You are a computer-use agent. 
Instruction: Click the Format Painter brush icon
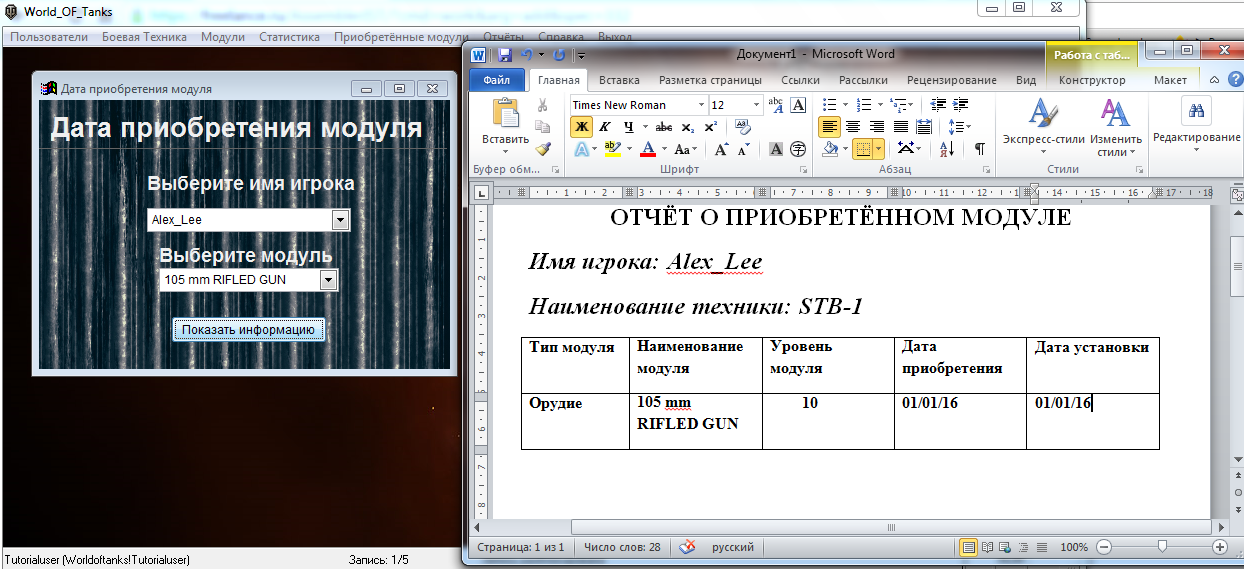tap(543, 148)
